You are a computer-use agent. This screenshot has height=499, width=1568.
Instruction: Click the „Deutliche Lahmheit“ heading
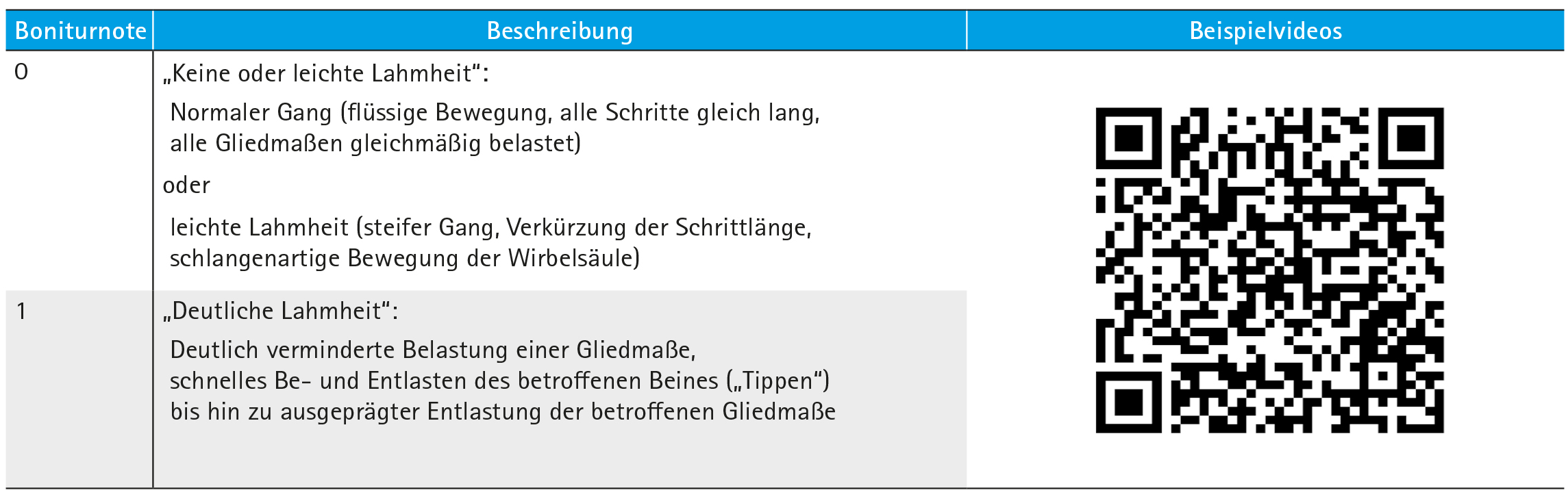(280, 311)
